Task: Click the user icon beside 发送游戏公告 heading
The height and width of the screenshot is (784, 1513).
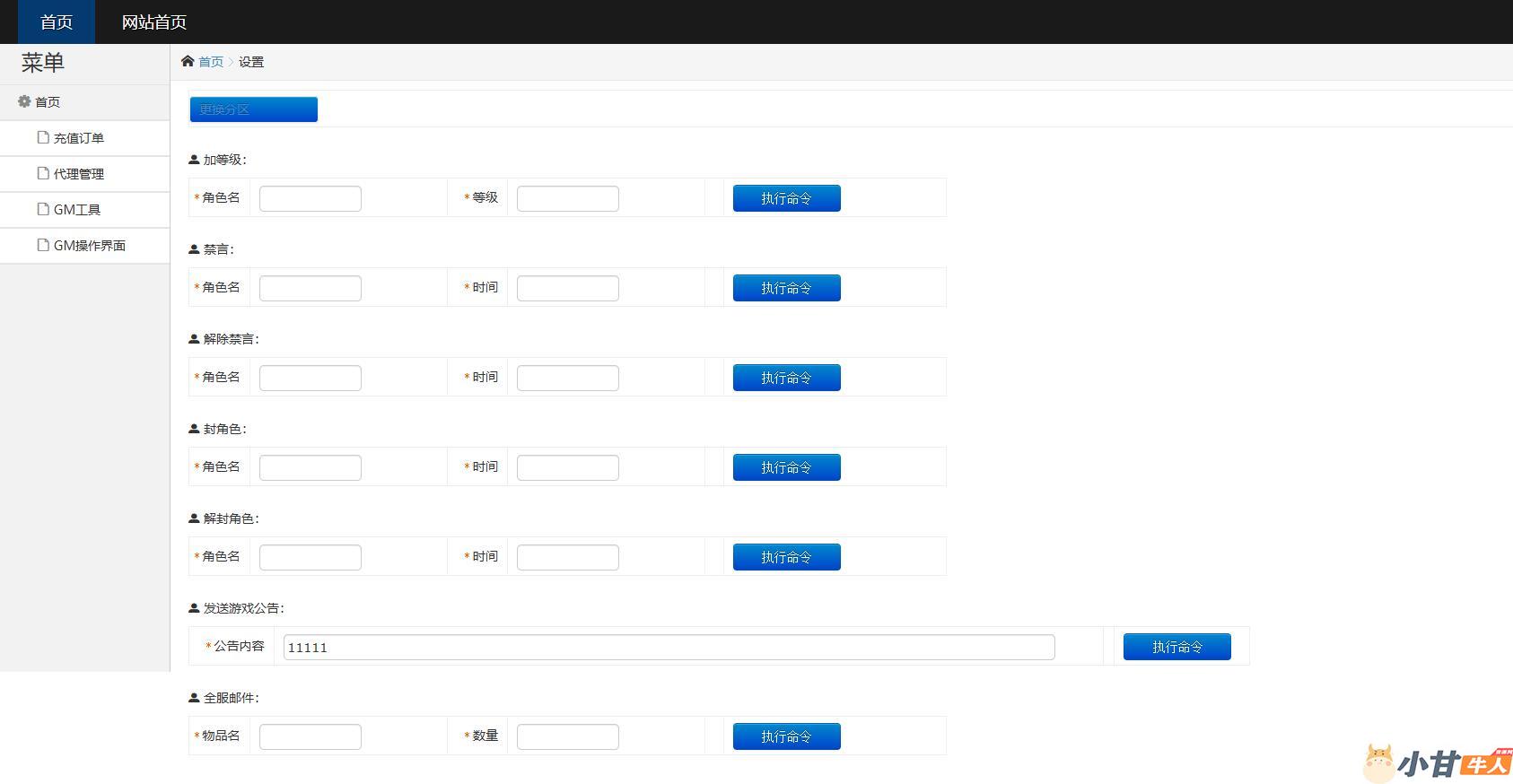Action: [194, 608]
